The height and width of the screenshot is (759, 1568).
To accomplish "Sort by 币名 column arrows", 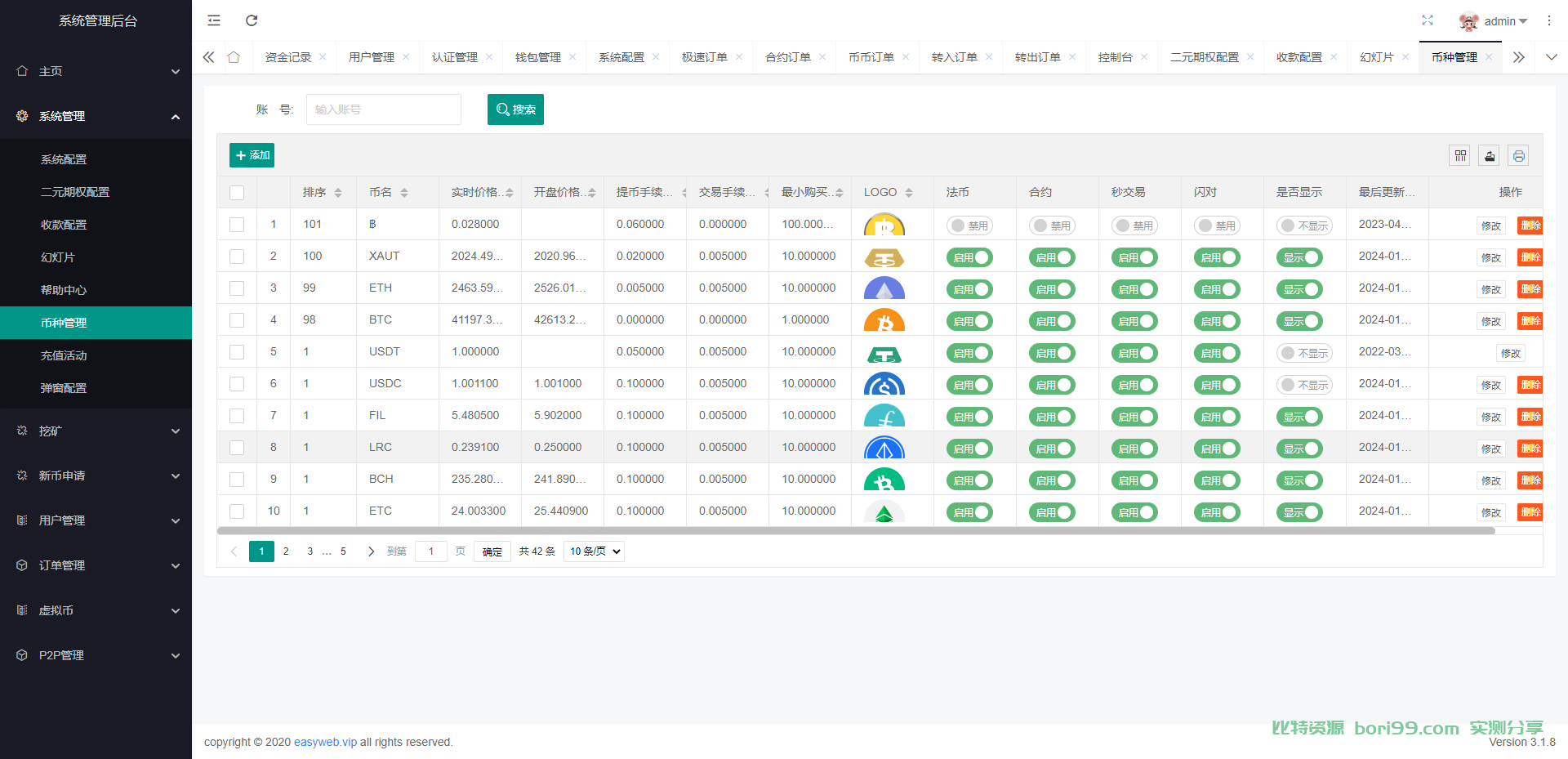I will coord(404,193).
